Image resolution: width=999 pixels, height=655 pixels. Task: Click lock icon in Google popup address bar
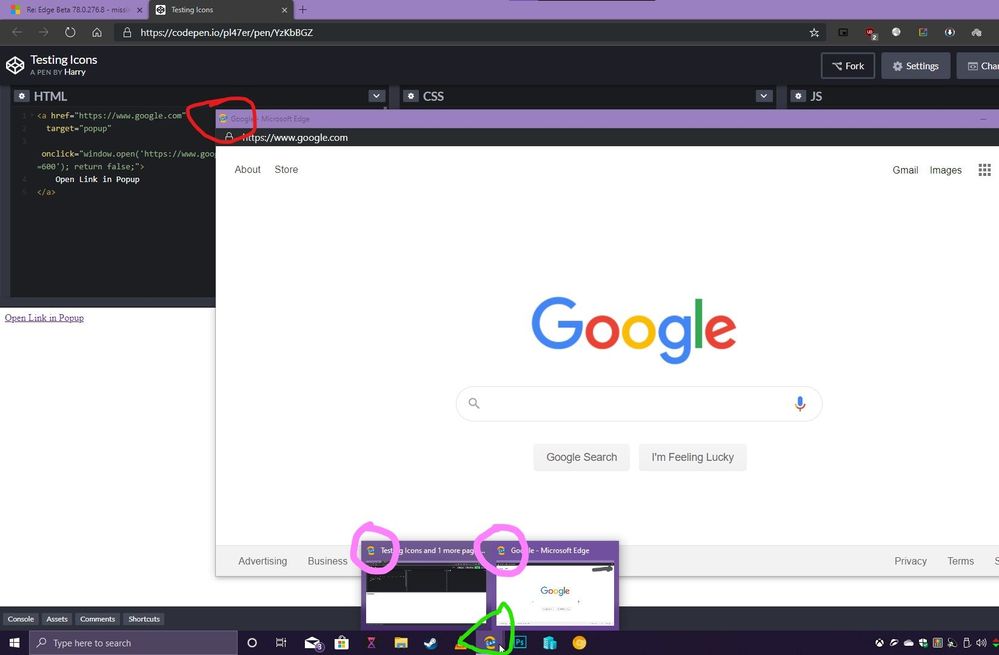point(229,137)
